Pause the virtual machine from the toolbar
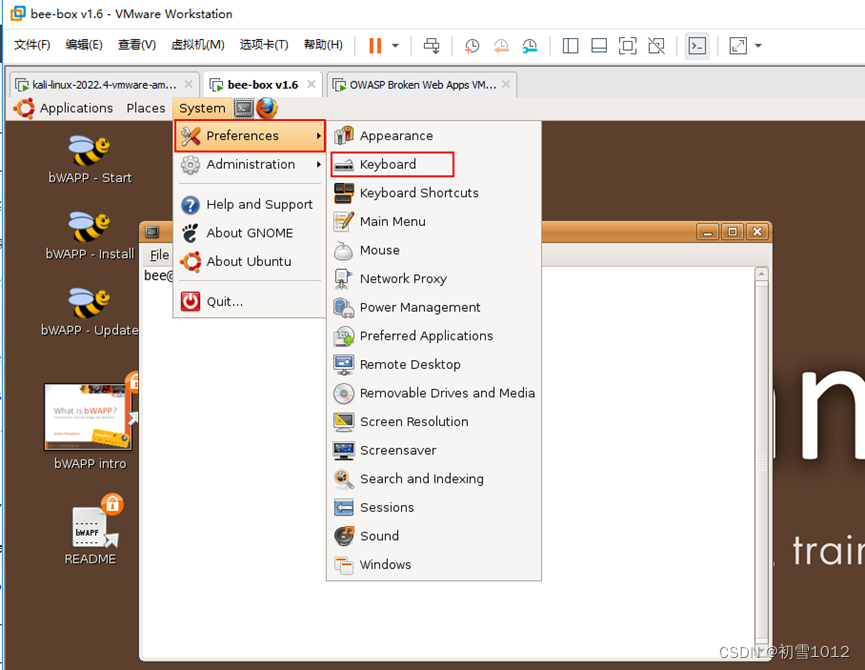Image resolution: width=865 pixels, height=670 pixels. (x=375, y=46)
